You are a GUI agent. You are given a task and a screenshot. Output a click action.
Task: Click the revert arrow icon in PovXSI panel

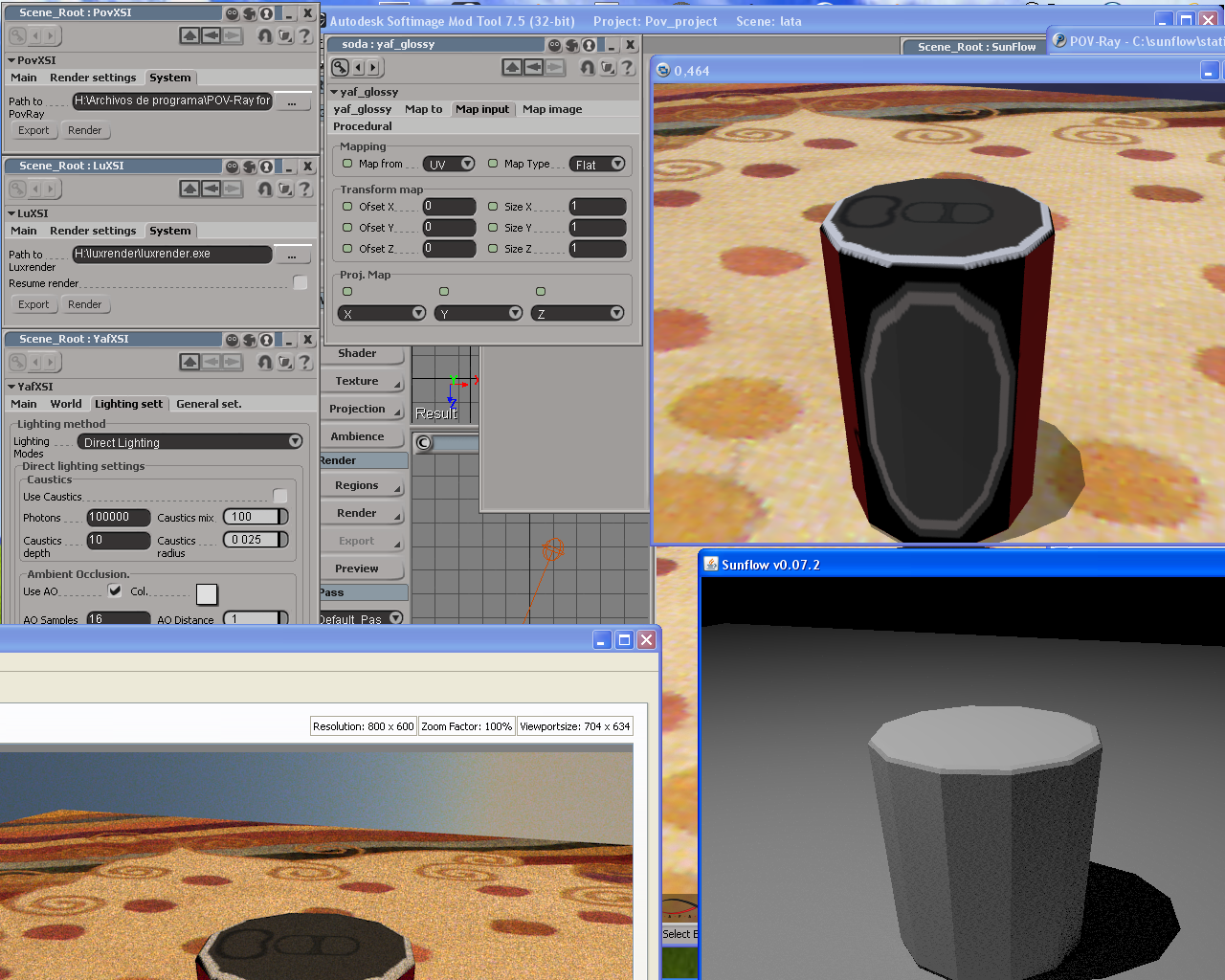(x=265, y=35)
